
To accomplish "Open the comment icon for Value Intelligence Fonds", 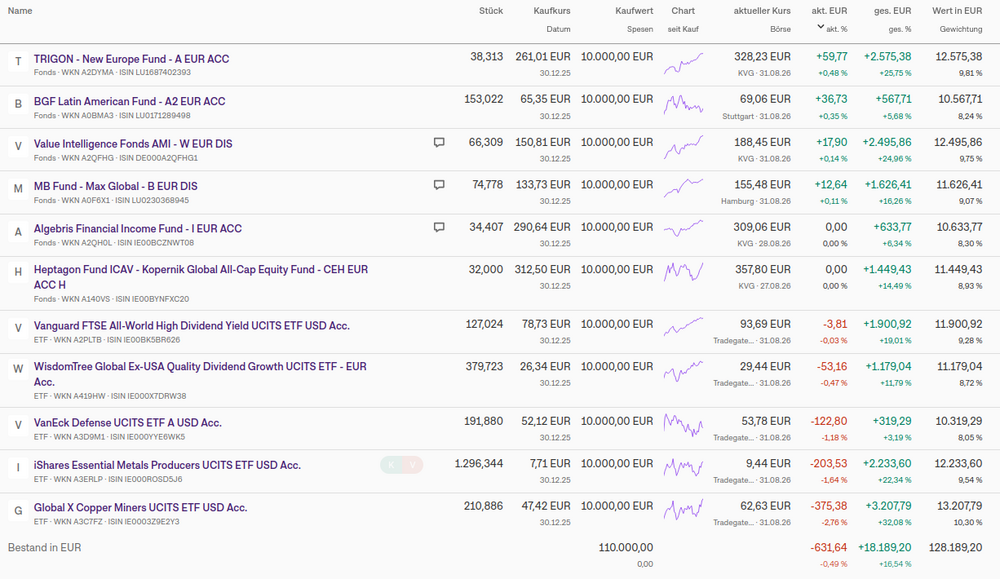I will point(439,142).
